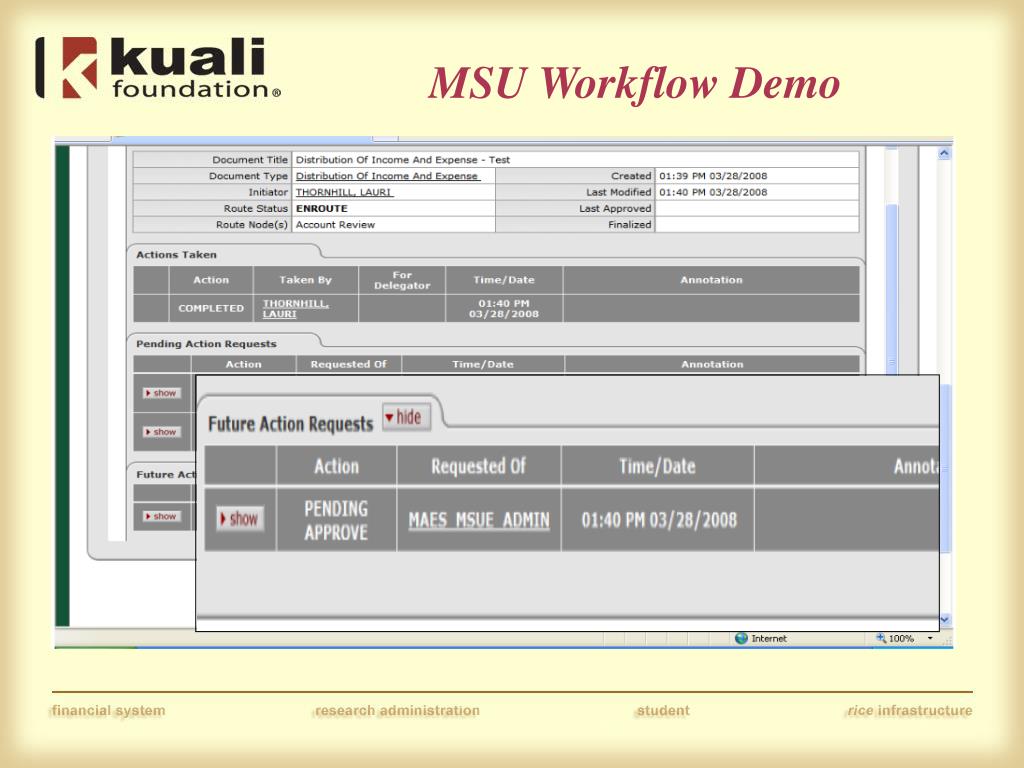Click the browser scrollbar up arrow

point(944,153)
